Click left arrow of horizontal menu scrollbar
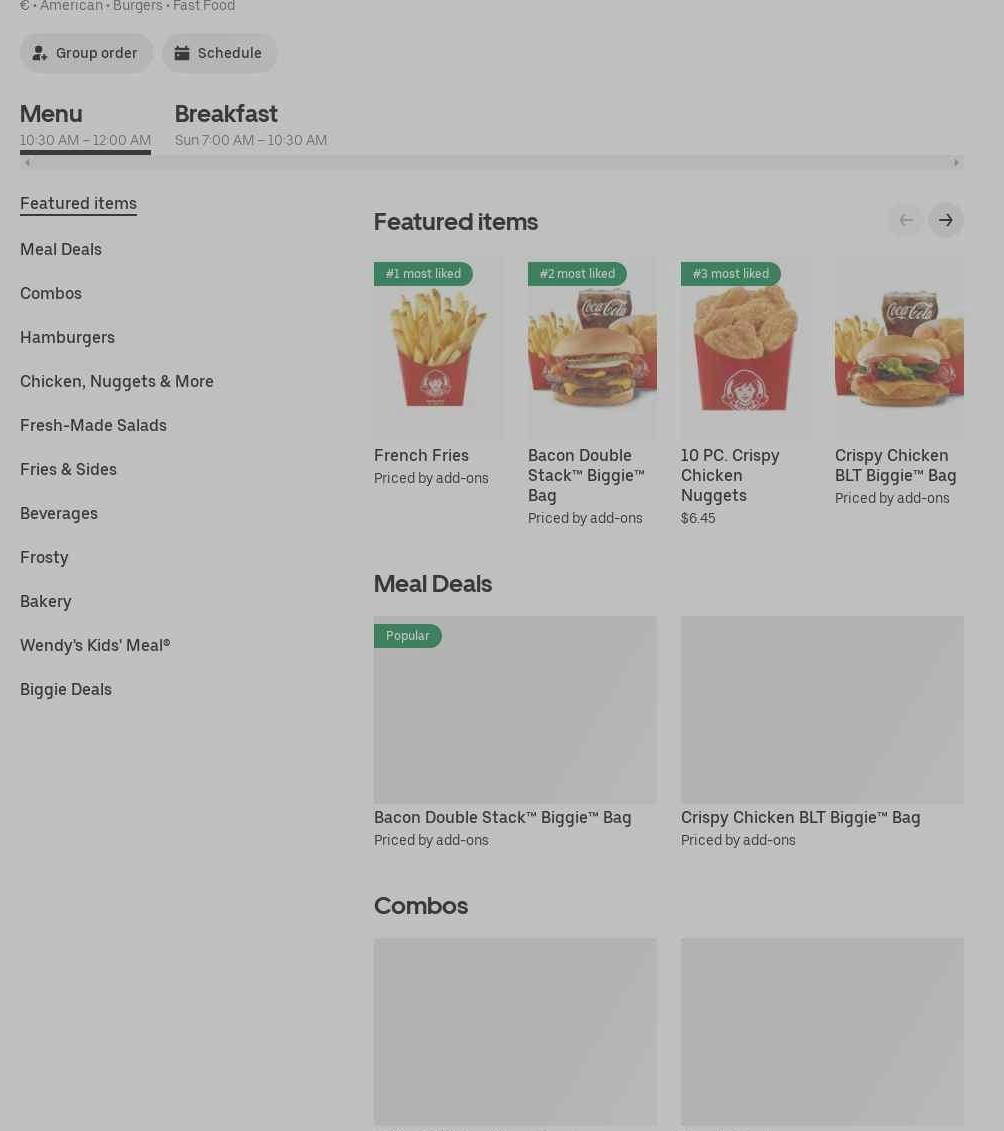Viewport: 1004px width, 1131px height. click(27, 163)
